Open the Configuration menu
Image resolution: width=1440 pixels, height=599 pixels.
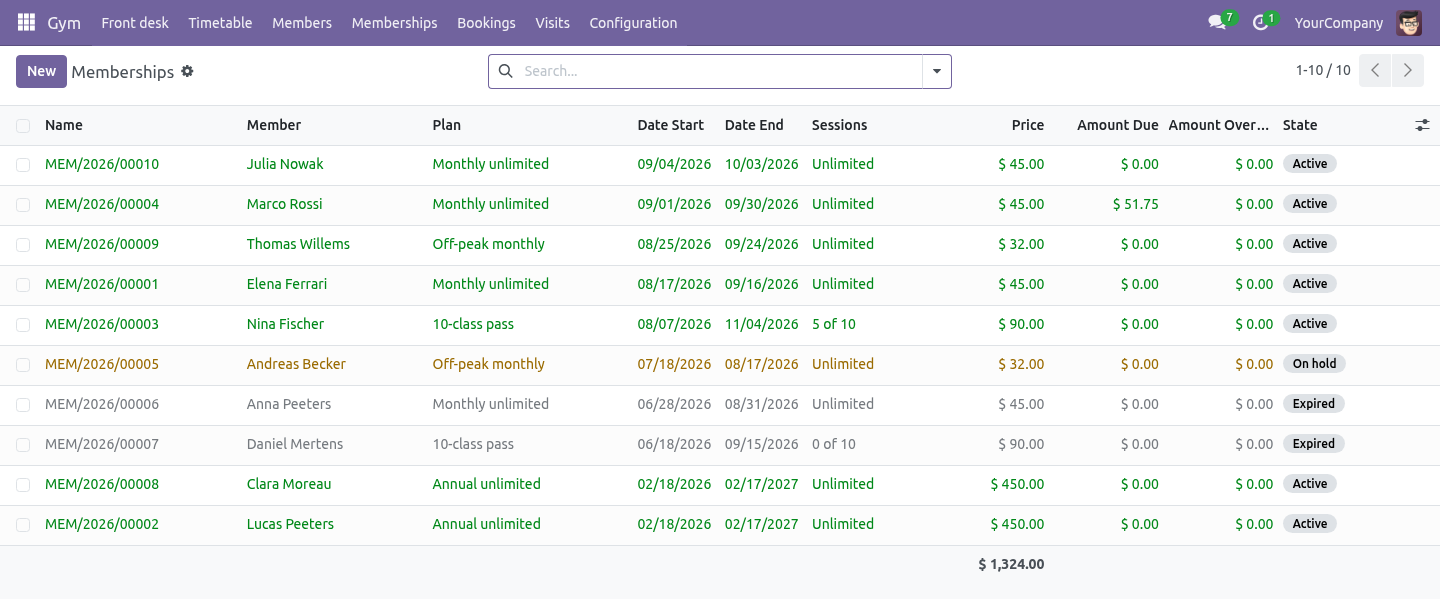tap(633, 22)
